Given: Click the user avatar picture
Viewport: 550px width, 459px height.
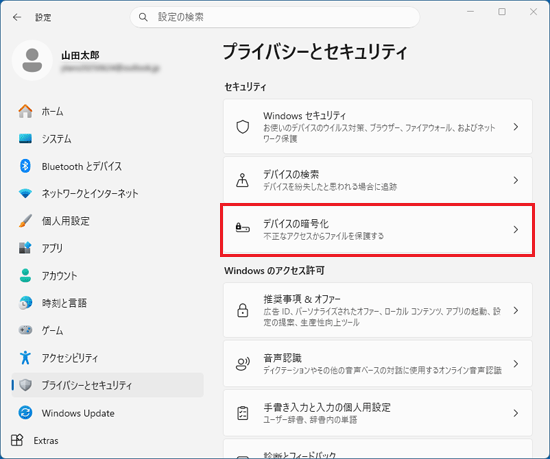Looking at the screenshot, I should pyautogui.click(x=32, y=60).
